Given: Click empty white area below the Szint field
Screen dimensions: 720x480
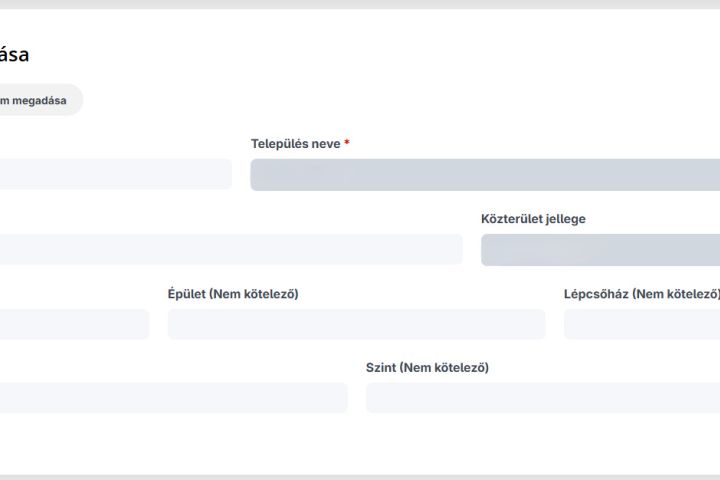Looking at the screenshot, I should (540, 443).
